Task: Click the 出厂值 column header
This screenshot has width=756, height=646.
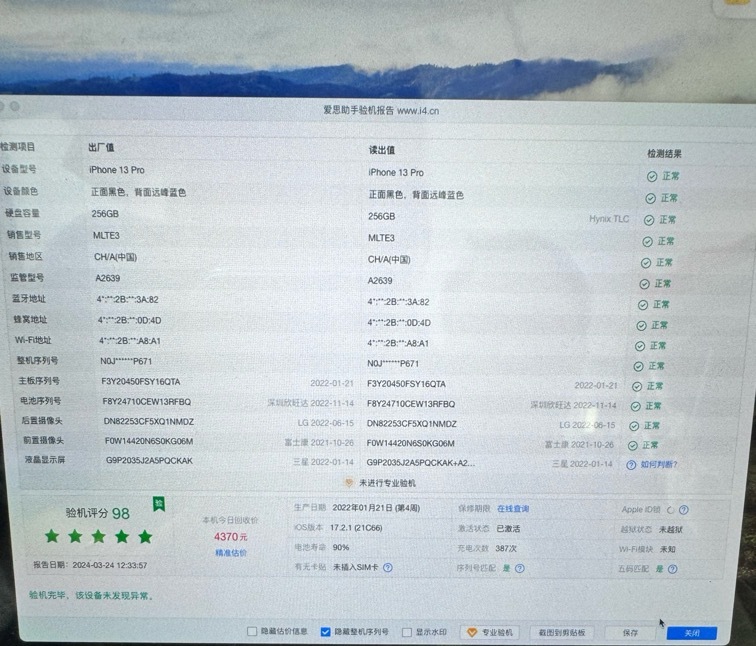Action: [101, 148]
